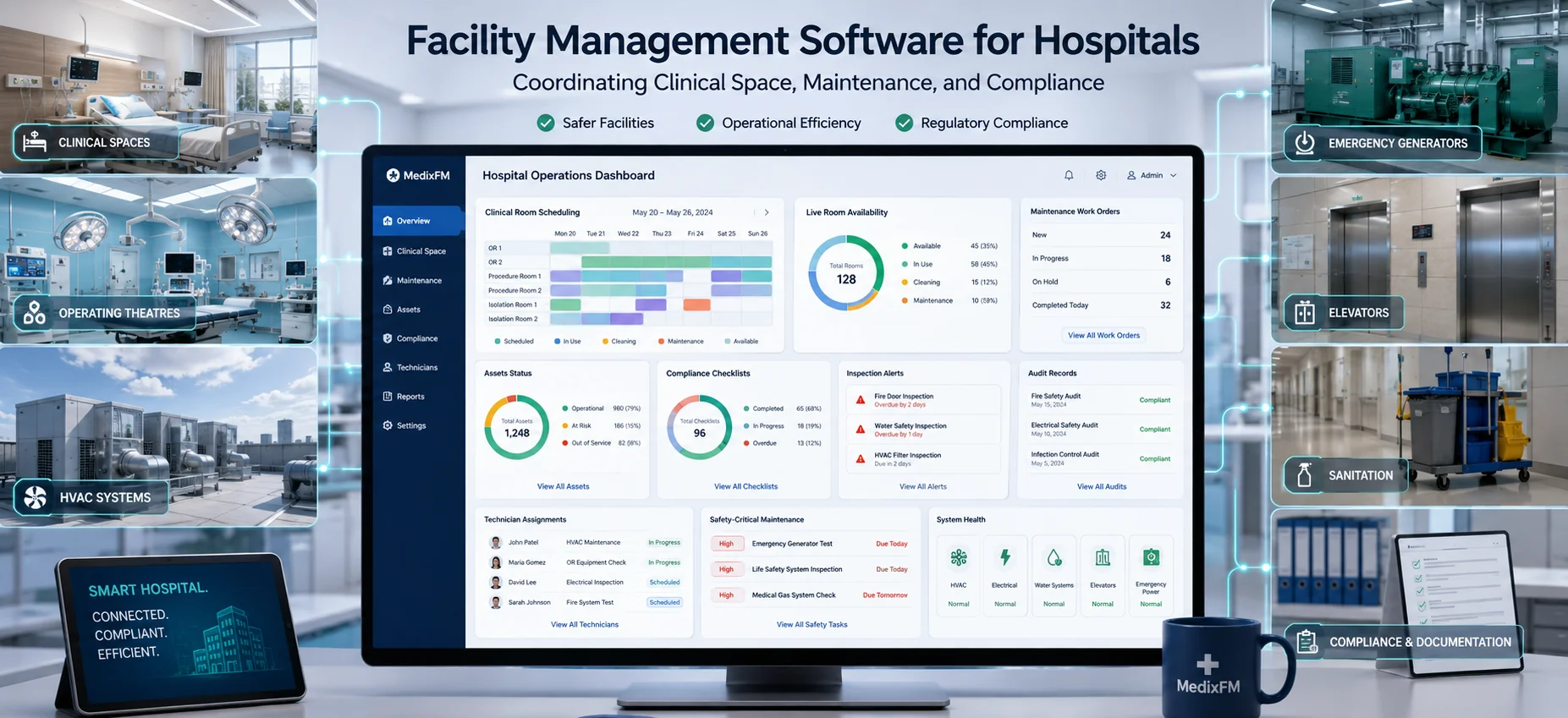This screenshot has height=718, width=1568.
Task: Click the Total Rooms 128 donut chart
Action: click(x=846, y=273)
